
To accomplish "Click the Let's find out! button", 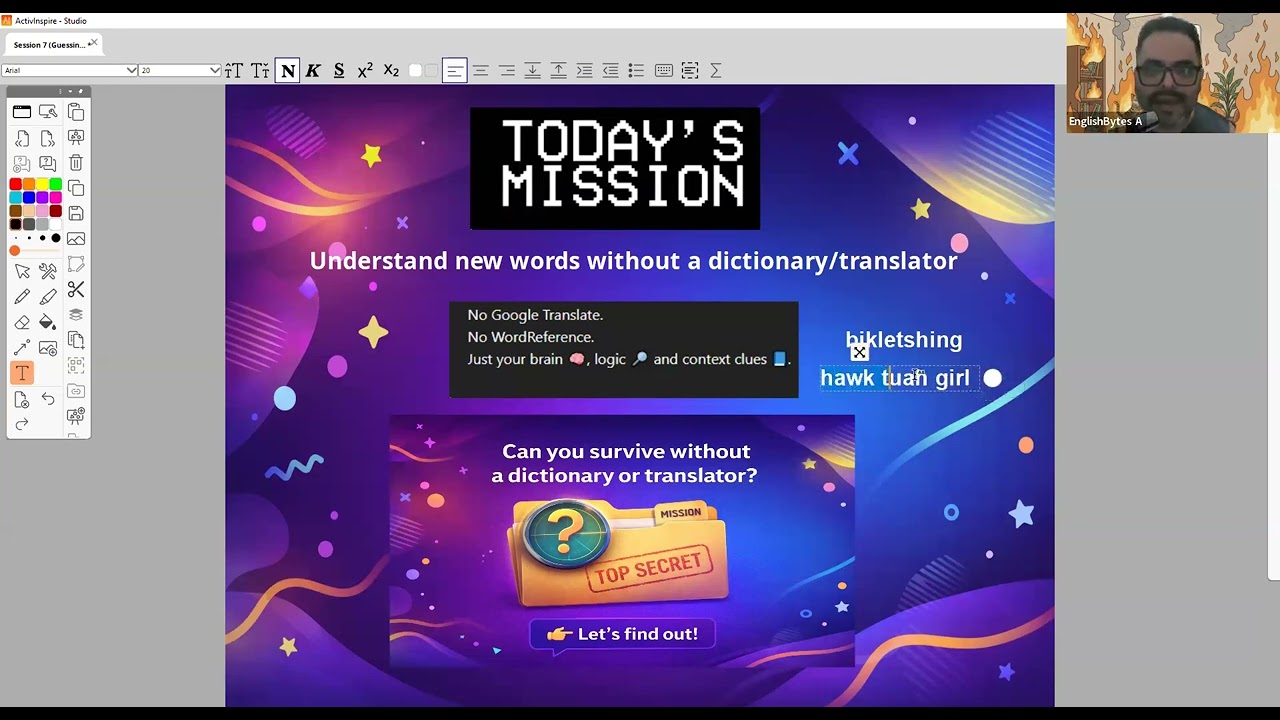I will coord(622,634).
